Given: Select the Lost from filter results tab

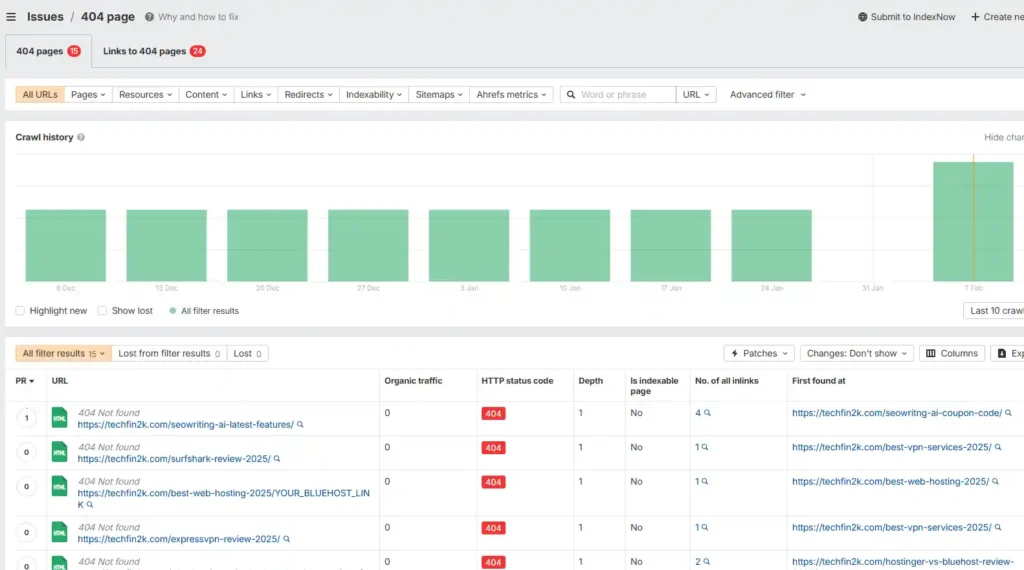Looking at the screenshot, I should (x=168, y=353).
